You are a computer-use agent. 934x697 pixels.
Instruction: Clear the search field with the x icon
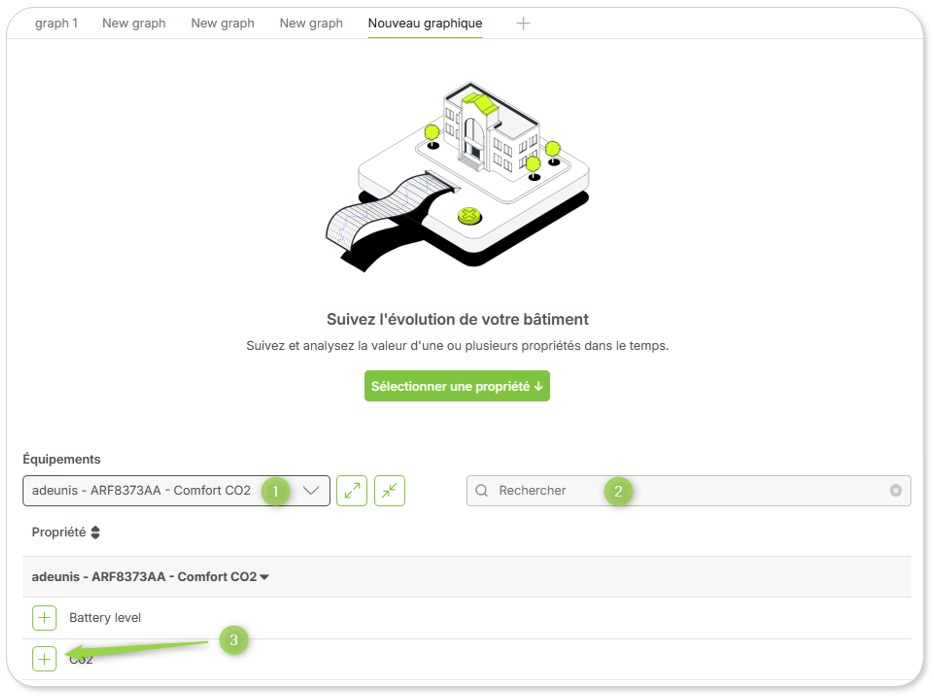(895, 490)
